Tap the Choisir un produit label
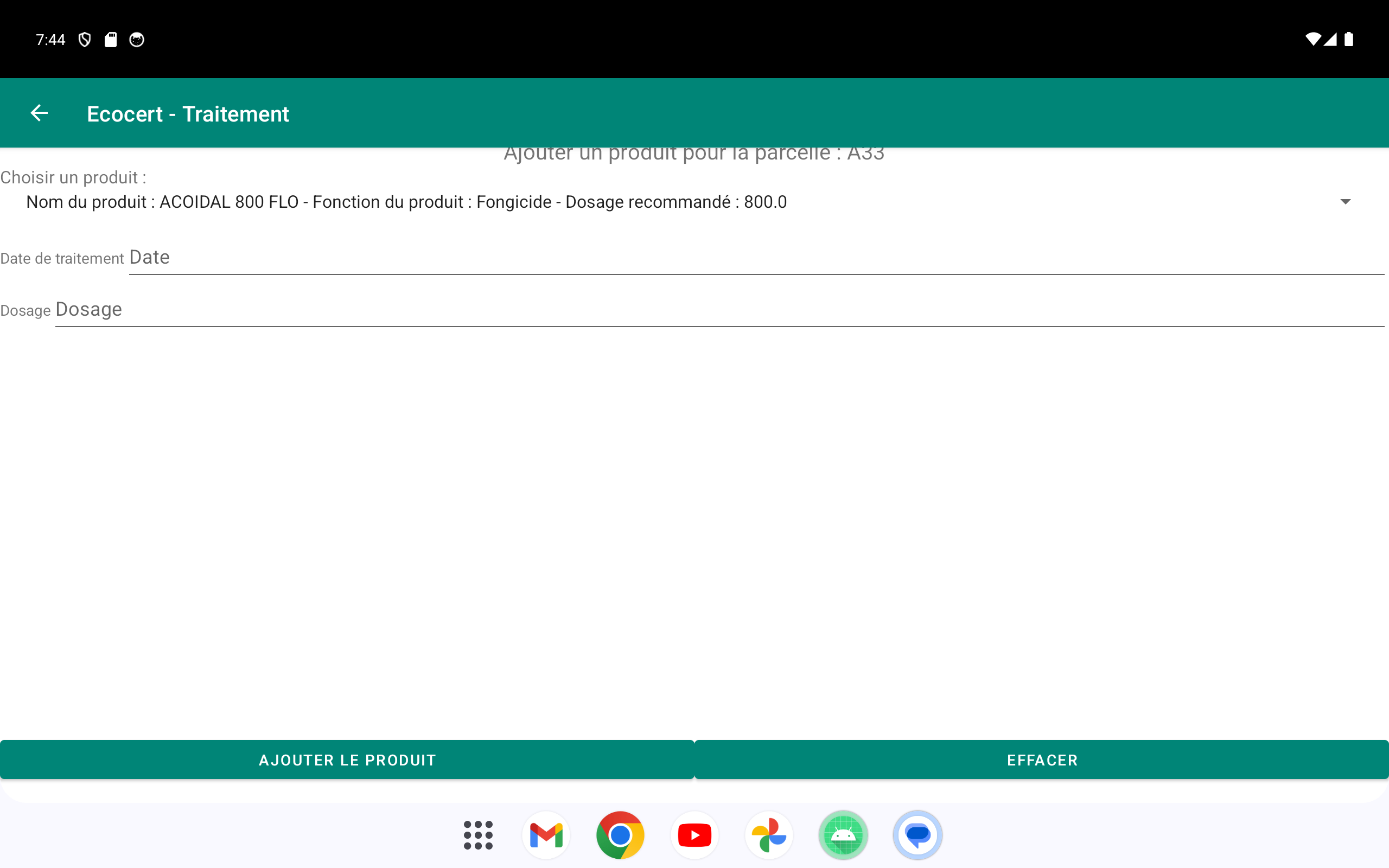Viewport: 1389px width, 868px height. [x=73, y=177]
